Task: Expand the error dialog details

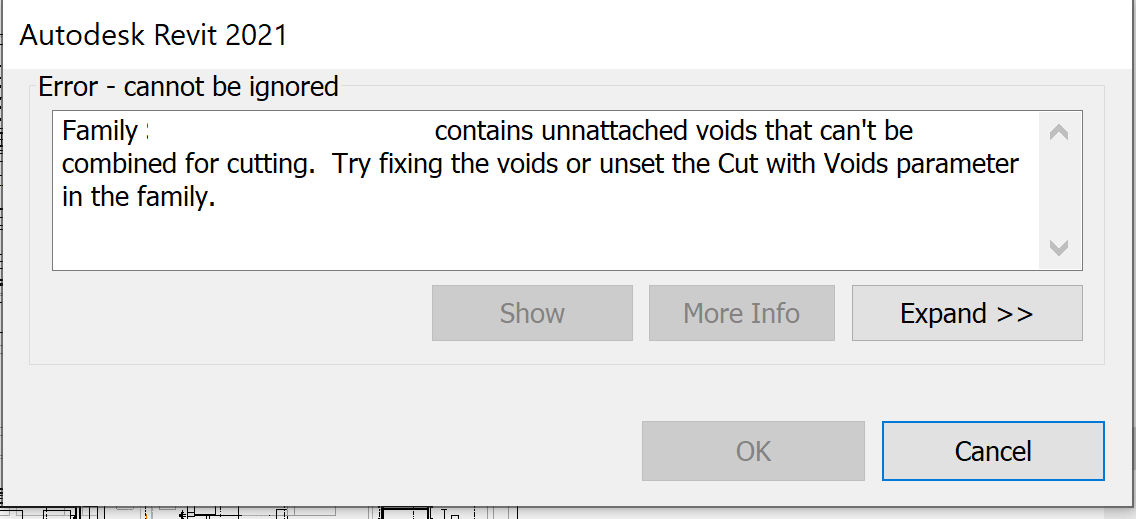Action: tap(966, 313)
